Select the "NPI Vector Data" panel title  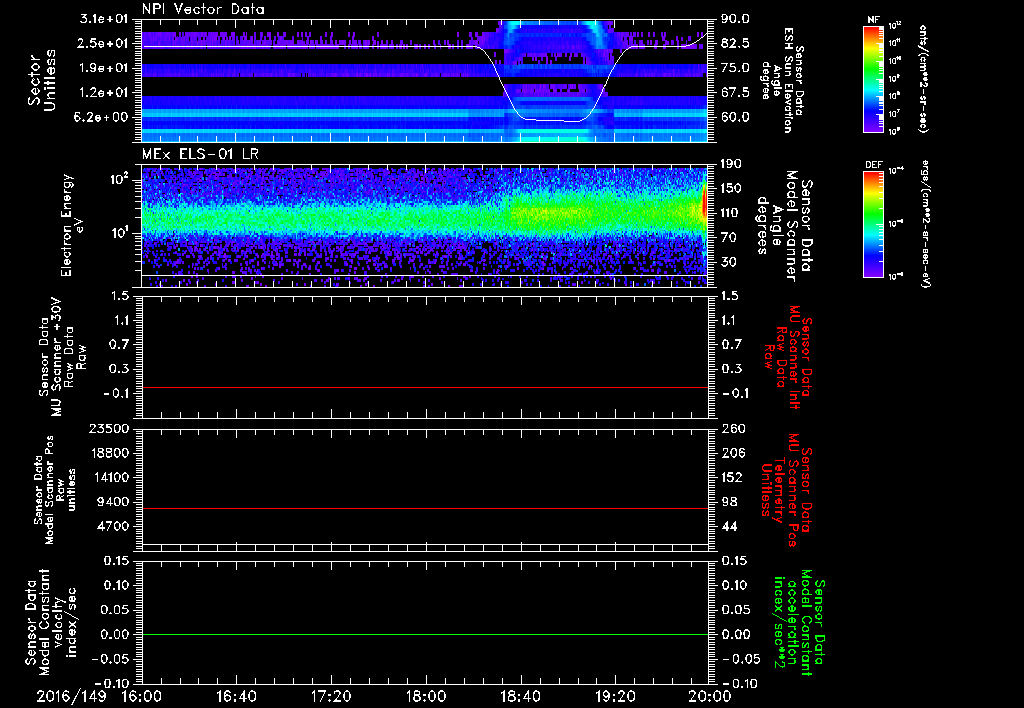(x=203, y=9)
